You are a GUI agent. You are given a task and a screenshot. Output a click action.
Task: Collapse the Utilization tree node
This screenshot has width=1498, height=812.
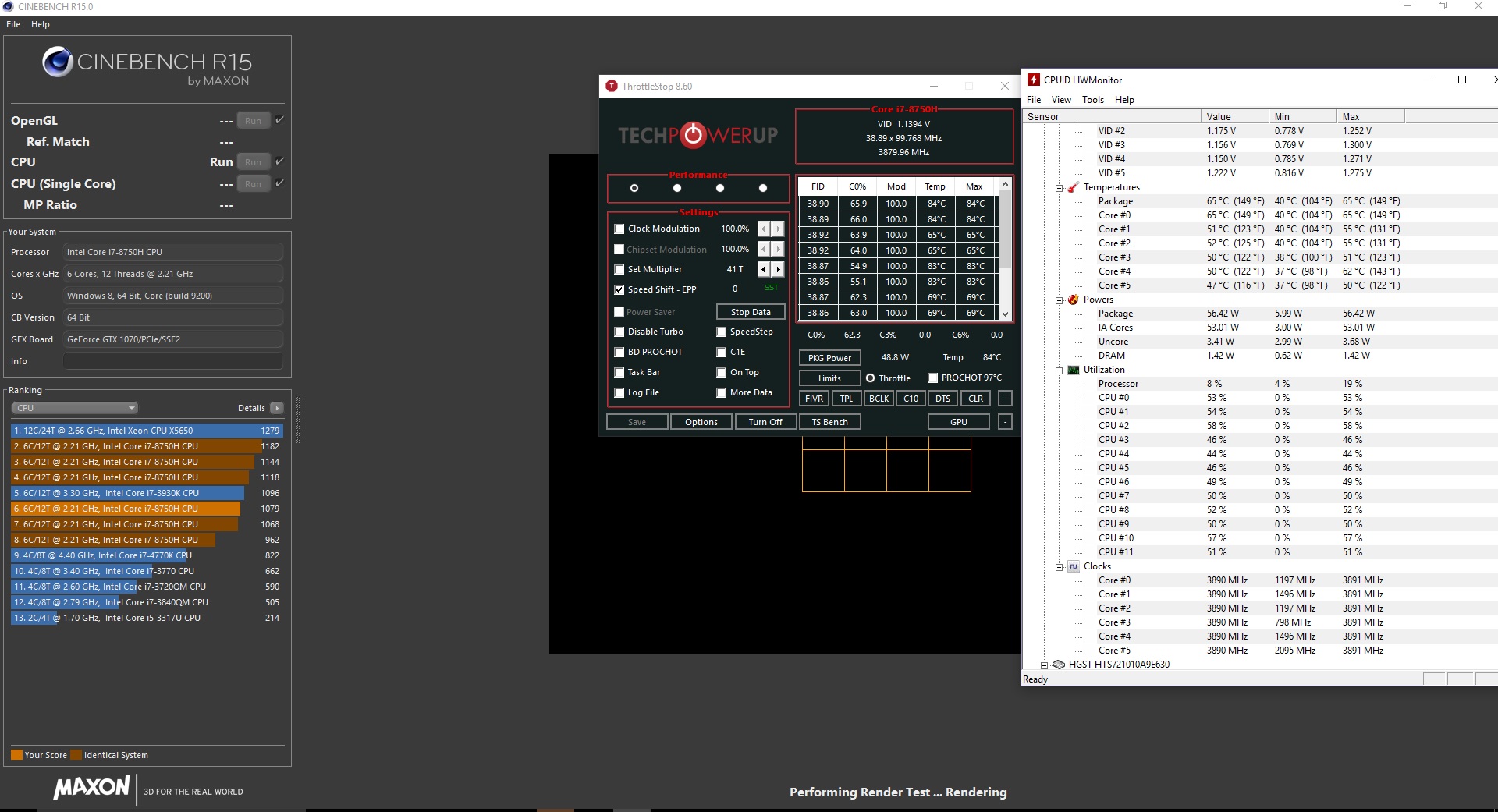coord(1059,371)
